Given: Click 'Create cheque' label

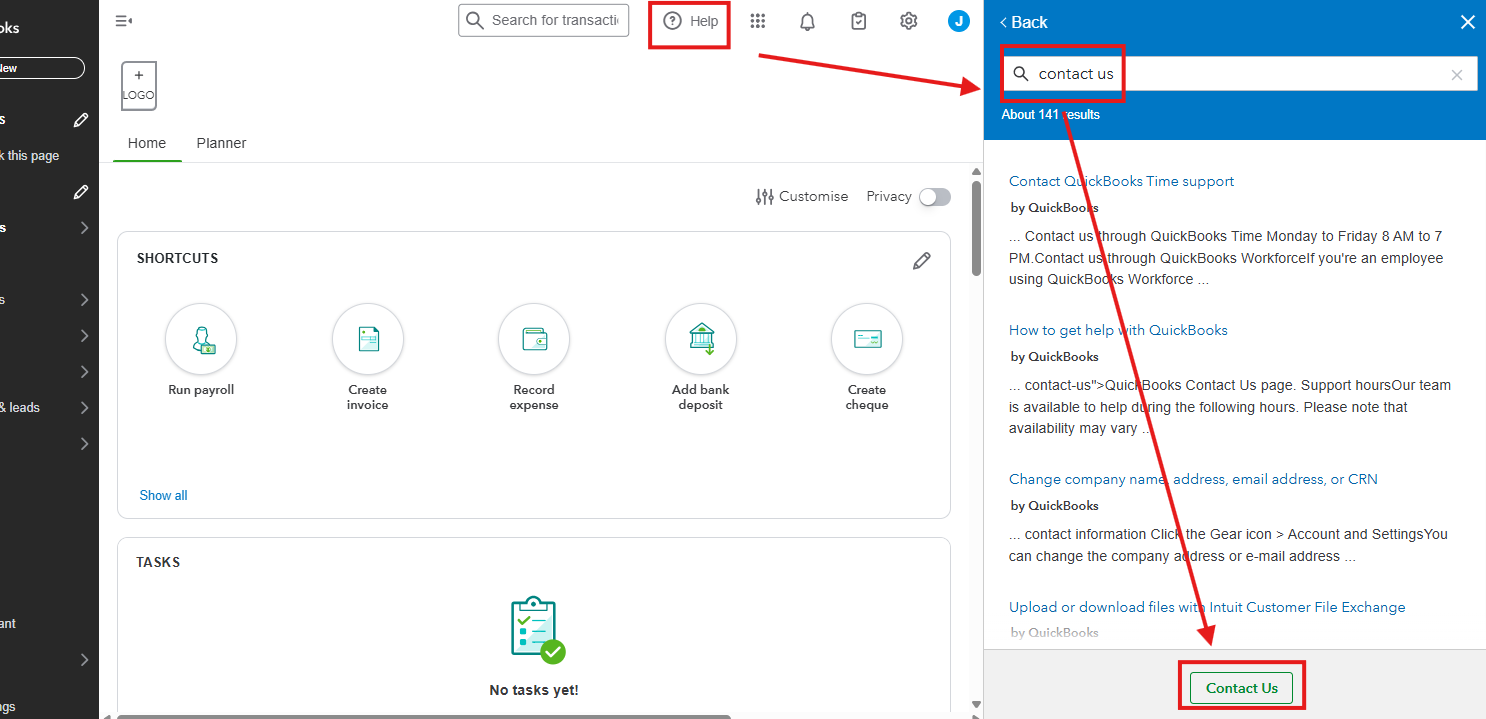Looking at the screenshot, I should [x=867, y=397].
